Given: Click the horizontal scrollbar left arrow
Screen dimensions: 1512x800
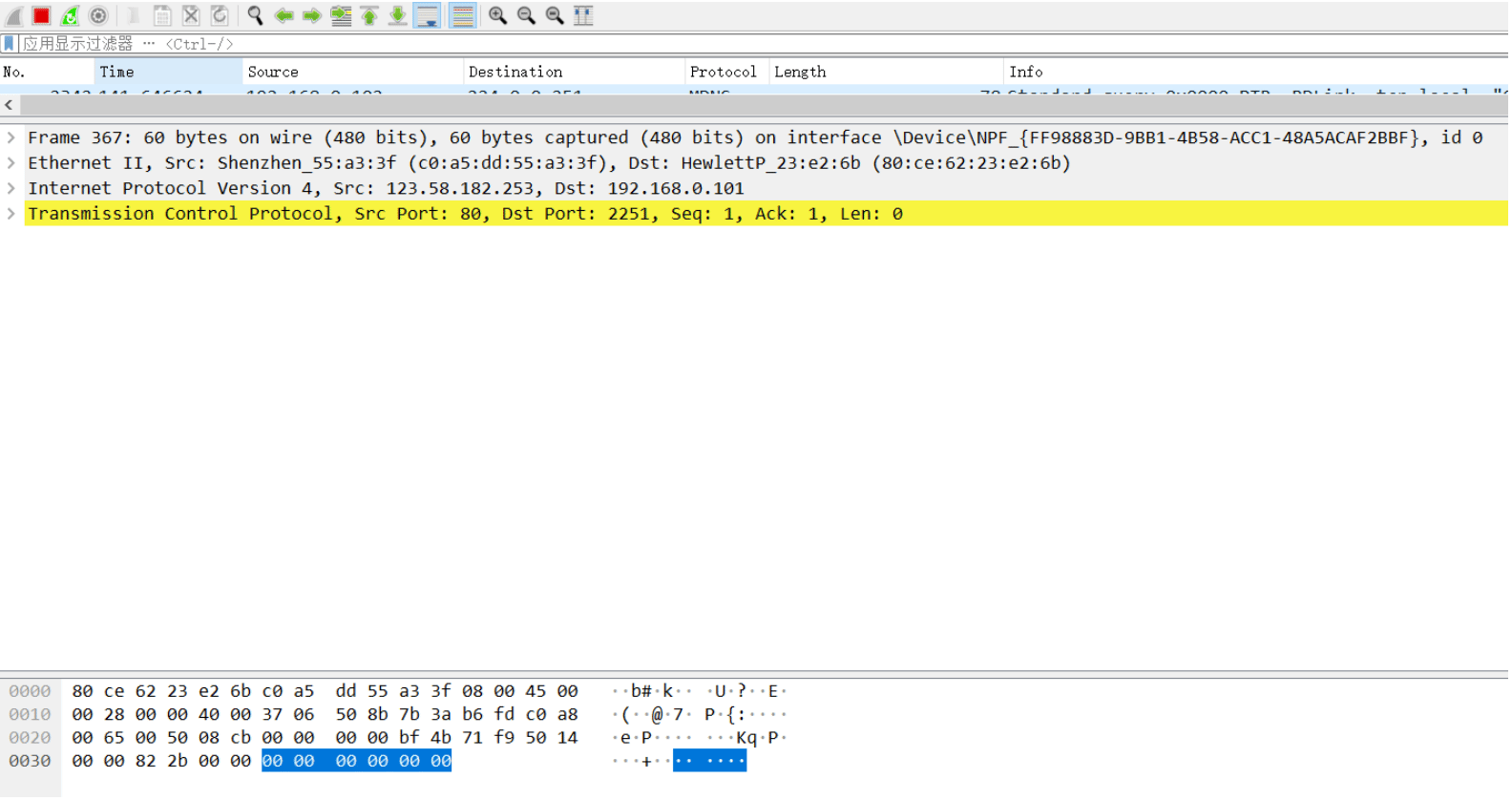Looking at the screenshot, I should (x=9, y=105).
